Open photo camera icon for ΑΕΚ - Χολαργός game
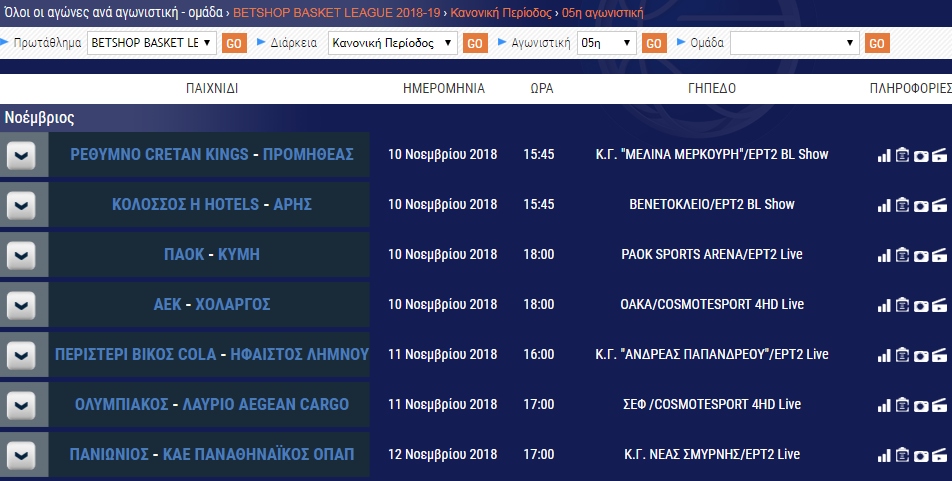The image size is (952, 481). click(x=921, y=306)
